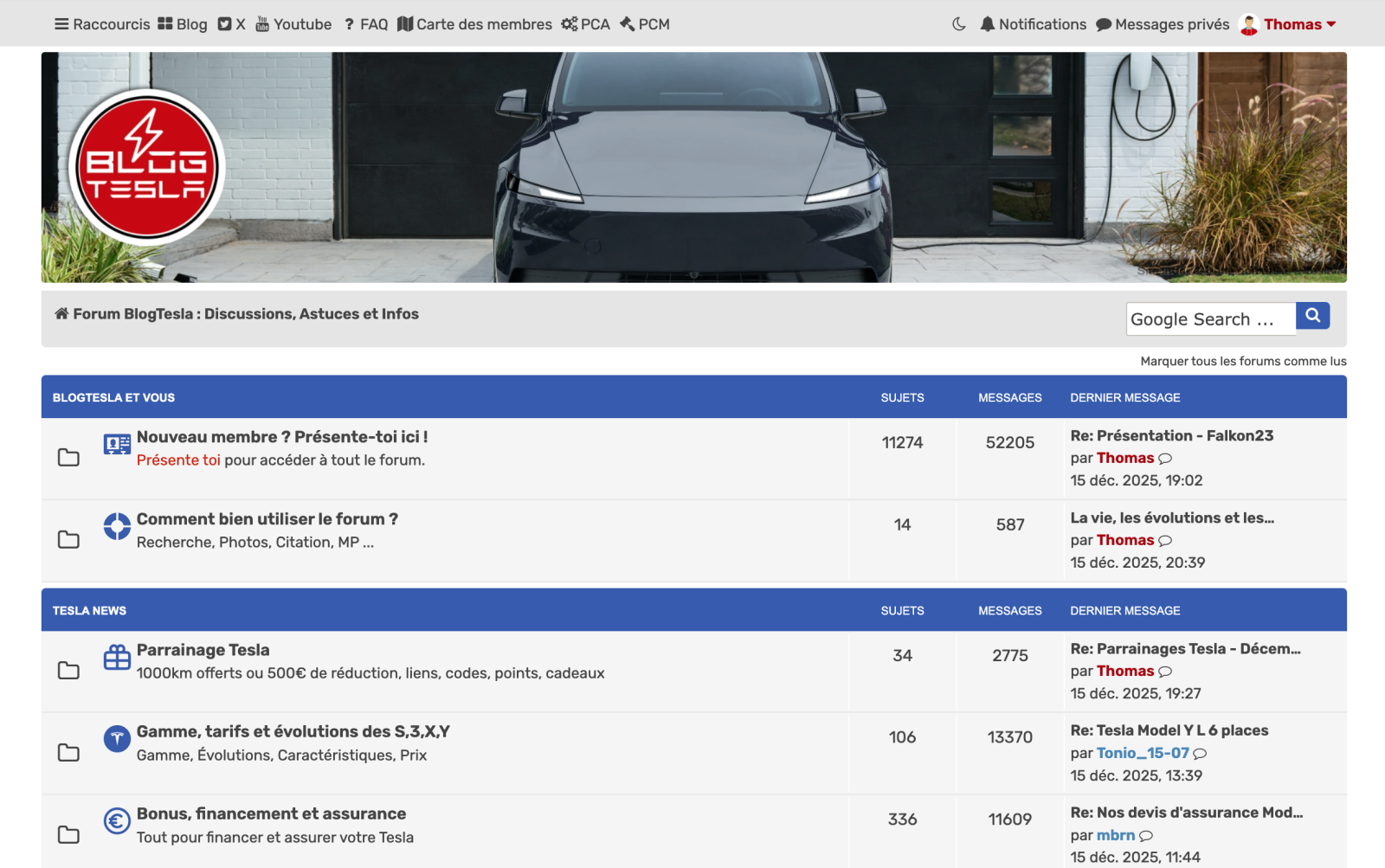
Task: Click the 52205 messages count
Action: click(x=1010, y=442)
